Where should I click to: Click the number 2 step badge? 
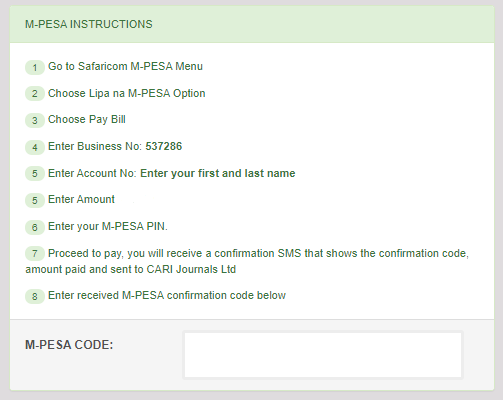(x=35, y=94)
